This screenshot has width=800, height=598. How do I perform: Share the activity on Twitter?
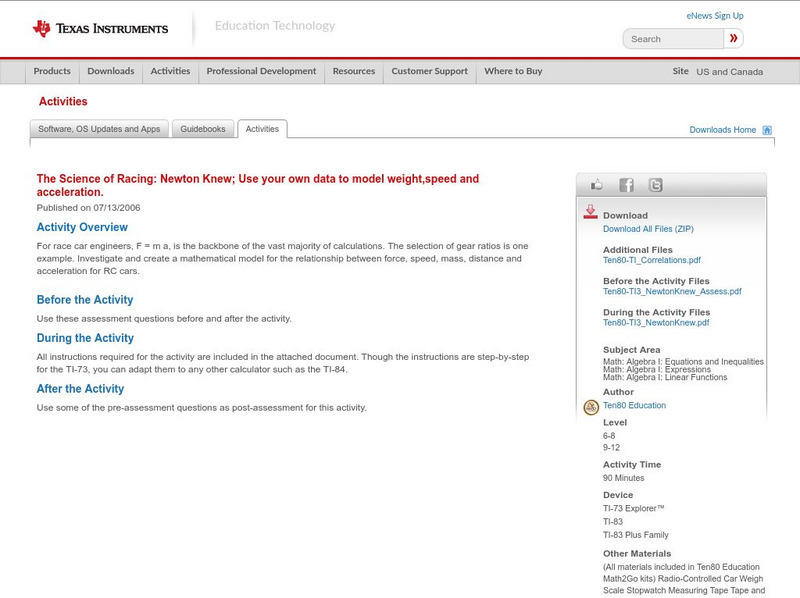(655, 185)
